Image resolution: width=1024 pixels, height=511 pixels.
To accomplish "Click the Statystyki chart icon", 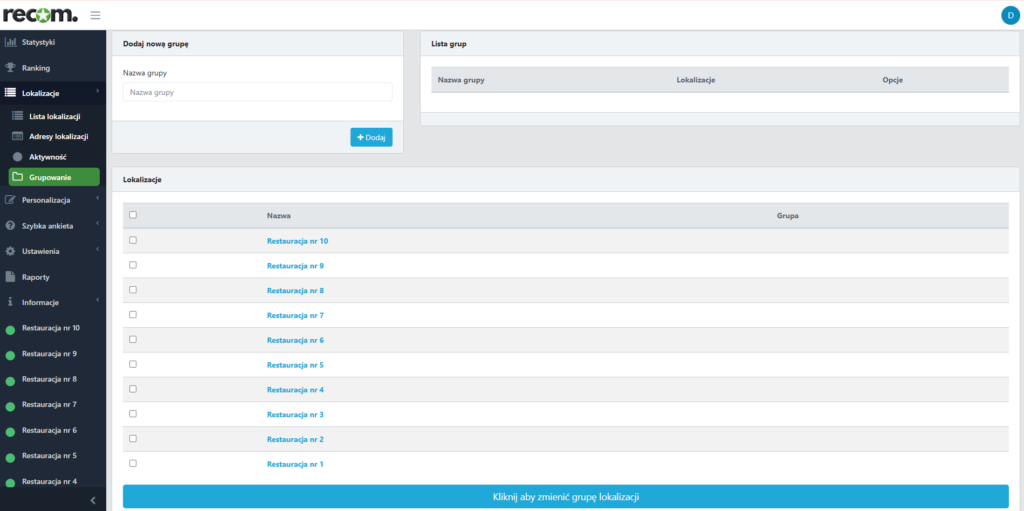I will click(11, 42).
